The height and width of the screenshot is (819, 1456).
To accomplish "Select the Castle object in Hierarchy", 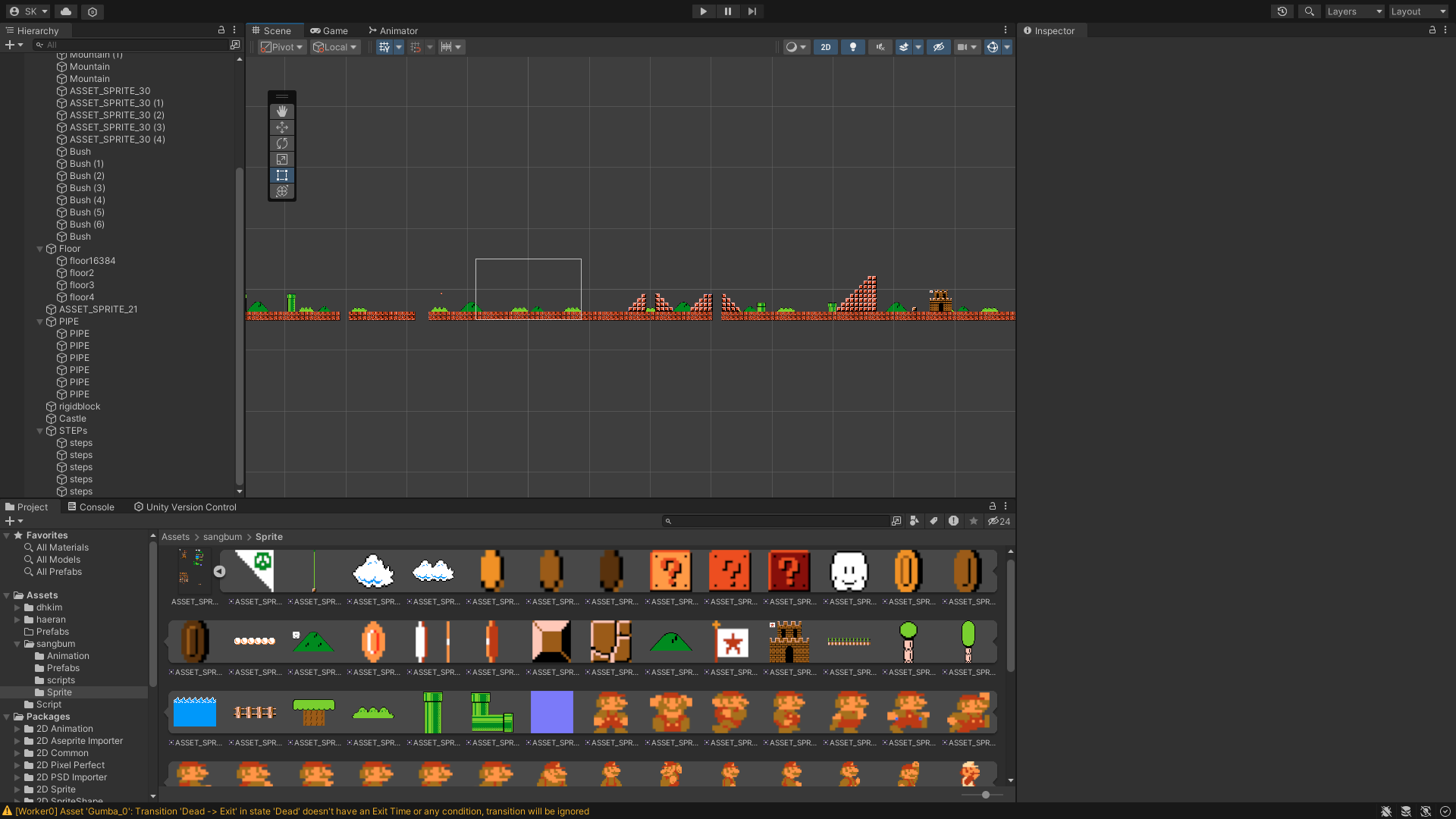I will (x=73, y=419).
